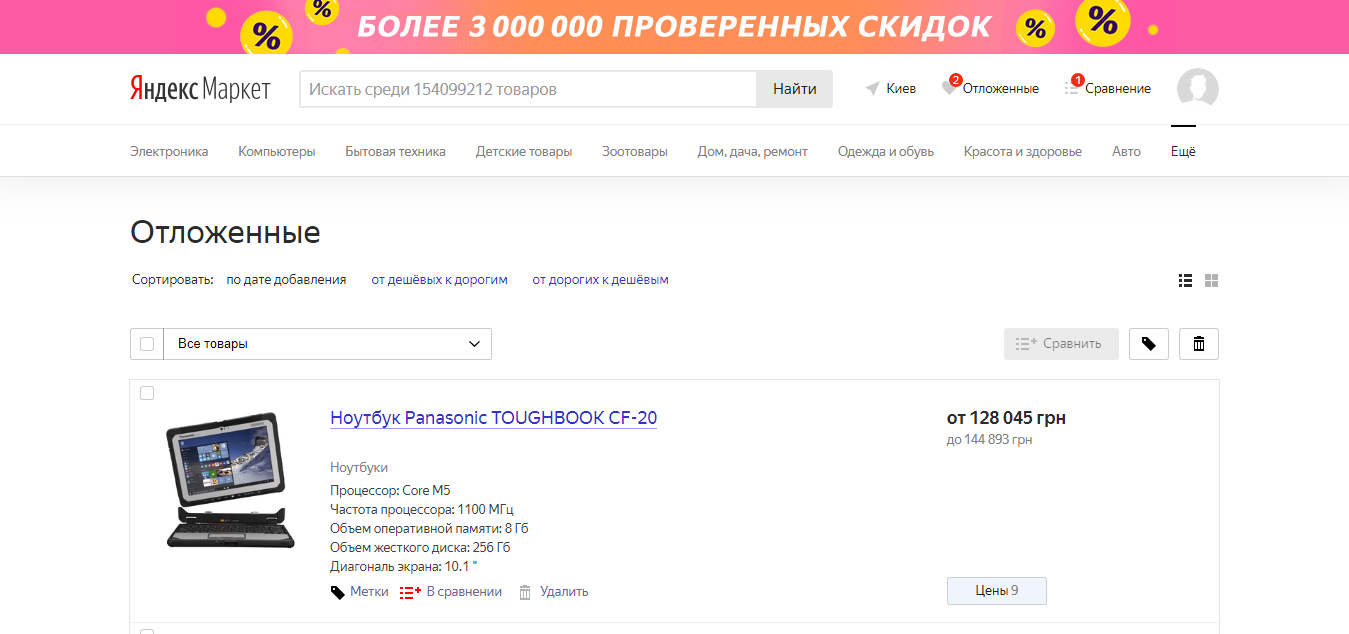Screen dimensions: 1349x634
Task: Click inside the product search field
Action: pos(520,88)
